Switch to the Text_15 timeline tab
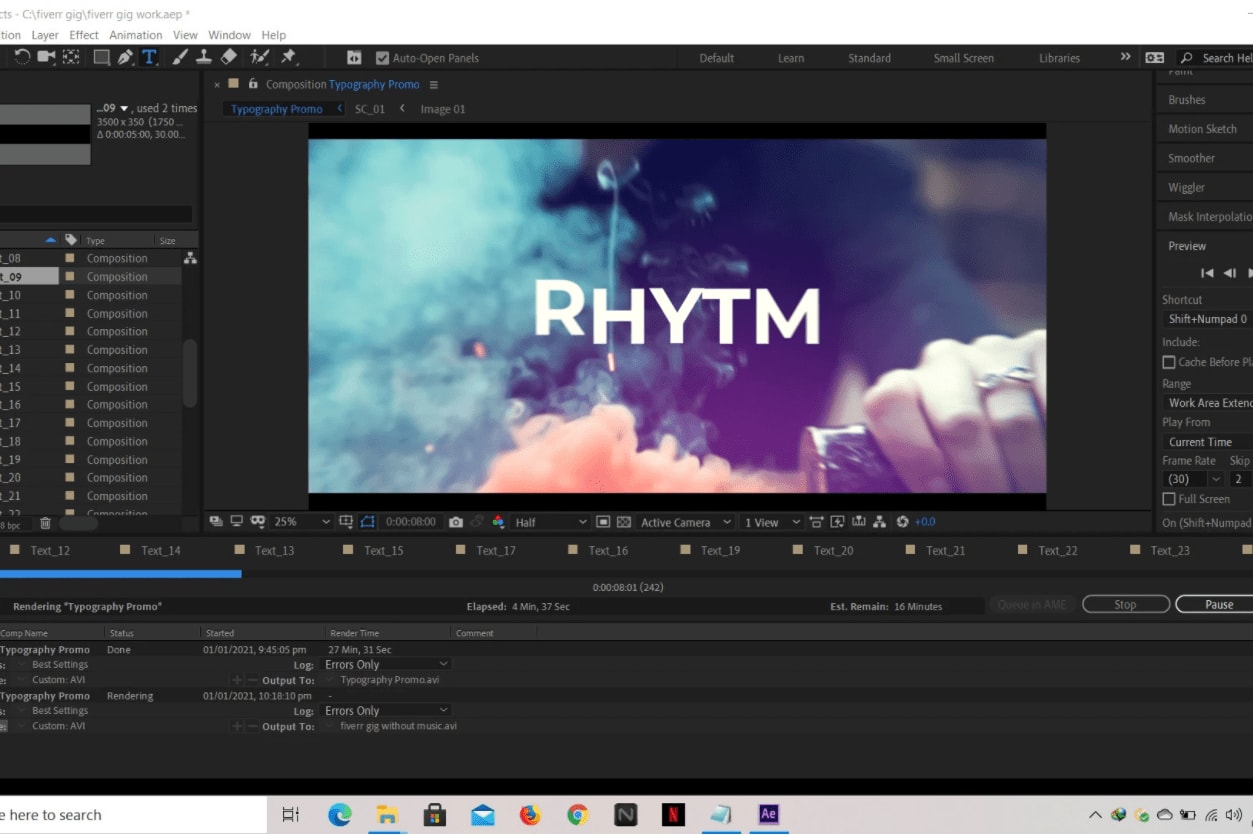The width and height of the screenshot is (1253, 835). coord(383,550)
